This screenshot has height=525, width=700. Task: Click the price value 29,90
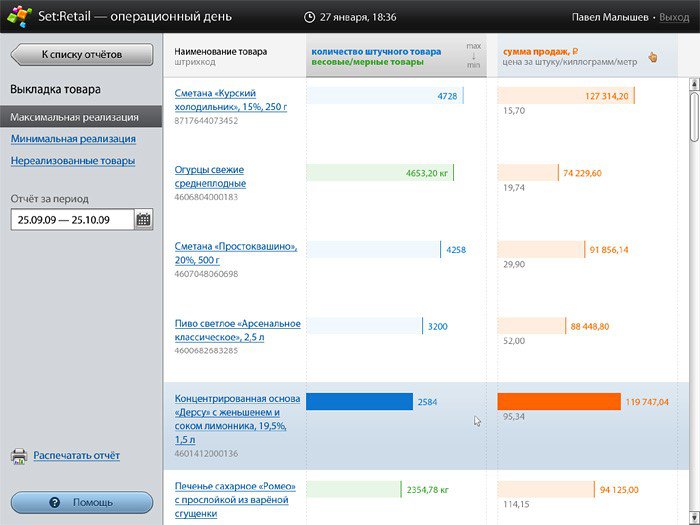(514, 264)
